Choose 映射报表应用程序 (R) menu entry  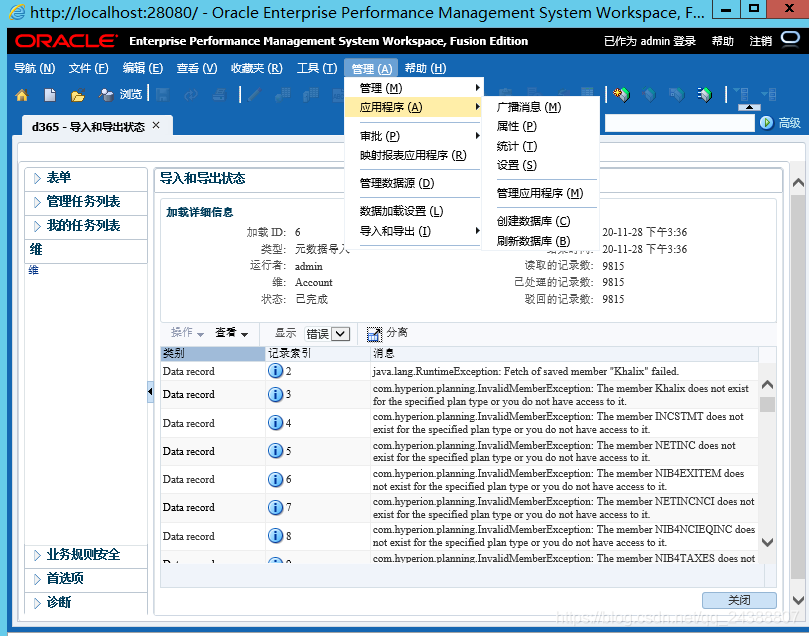pyautogui.click(x=413, y=155)
